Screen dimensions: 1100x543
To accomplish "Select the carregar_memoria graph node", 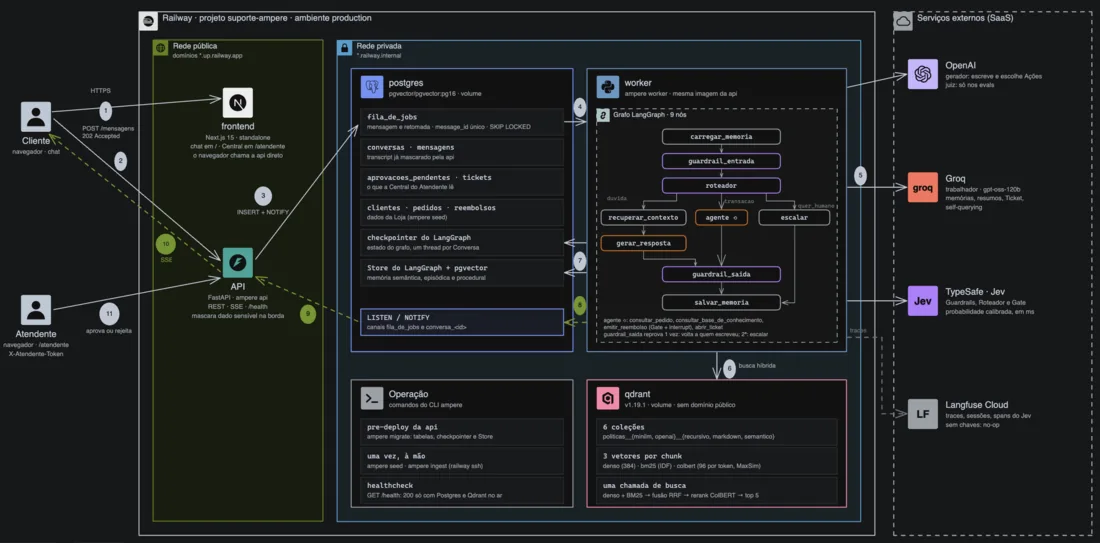I will [x=721, y=136].
